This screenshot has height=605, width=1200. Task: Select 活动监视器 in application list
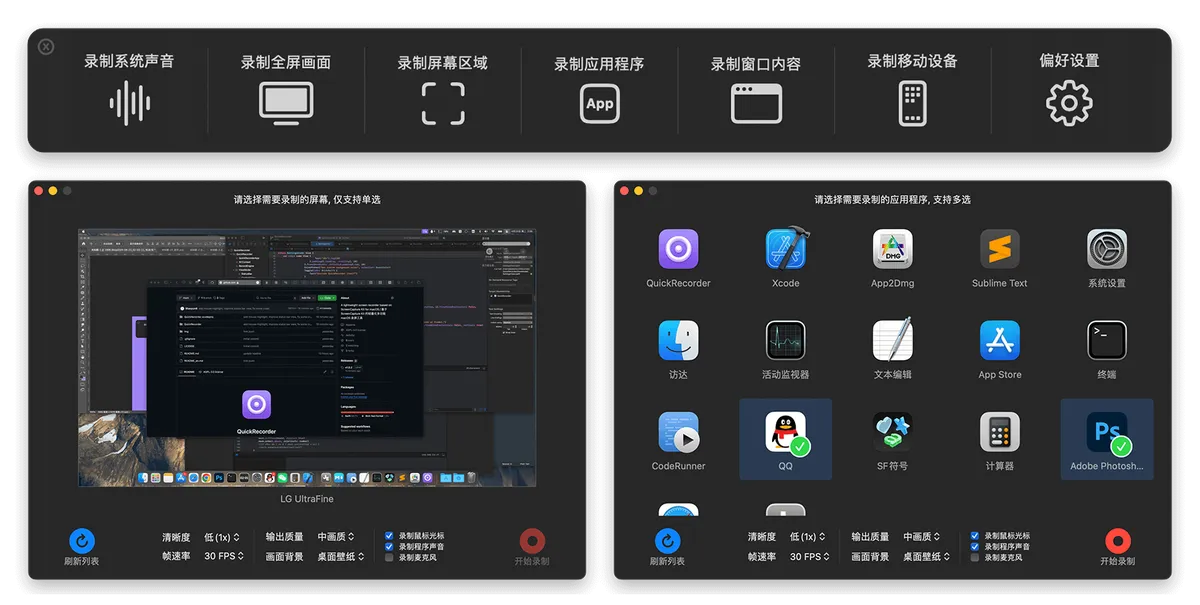point(786,340)
